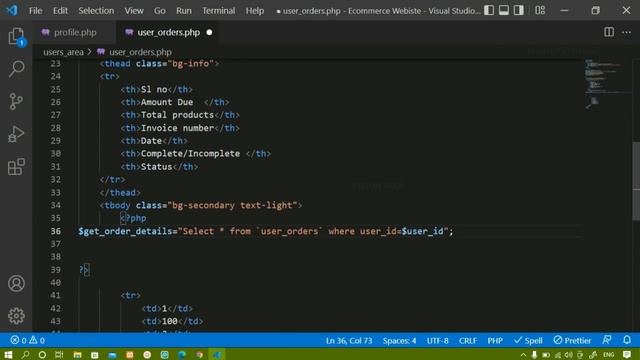The height and width of the screenshot is (360, 640).
Task: Click 'Complete/Incomplete' text on line 30
Action: click(190, 153)
